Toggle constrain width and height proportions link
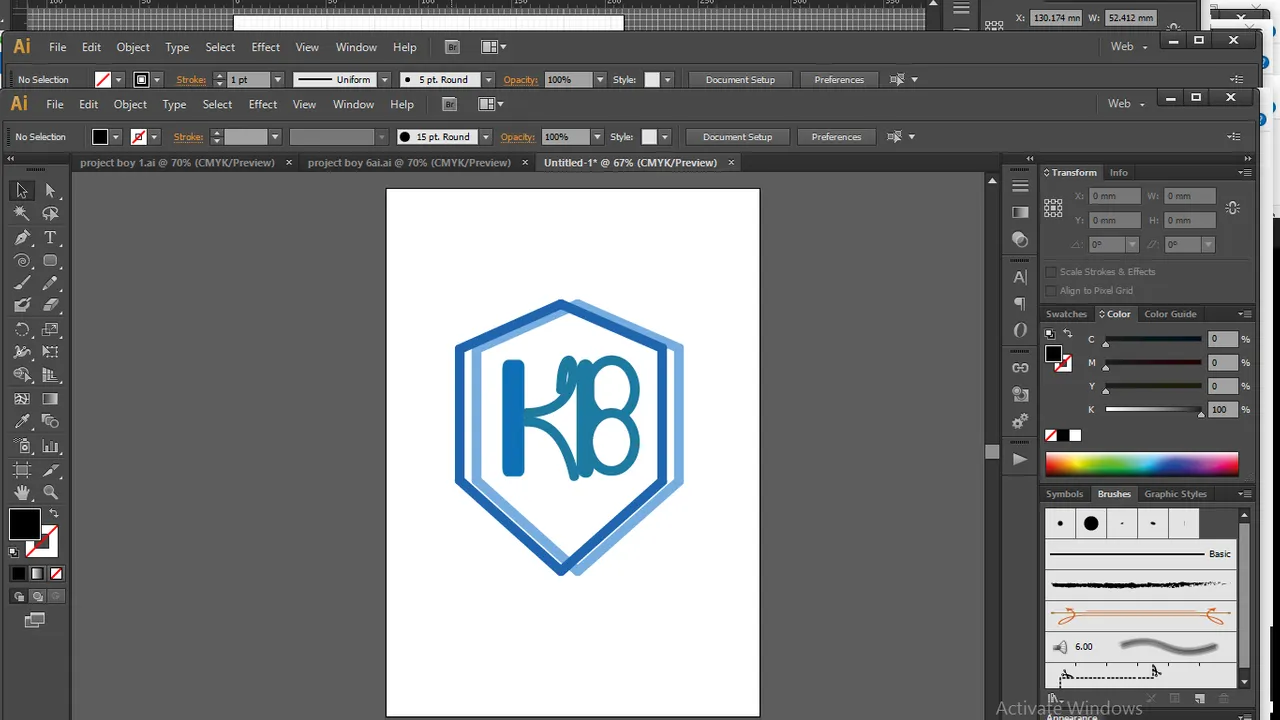 (x=1233, y=208)
